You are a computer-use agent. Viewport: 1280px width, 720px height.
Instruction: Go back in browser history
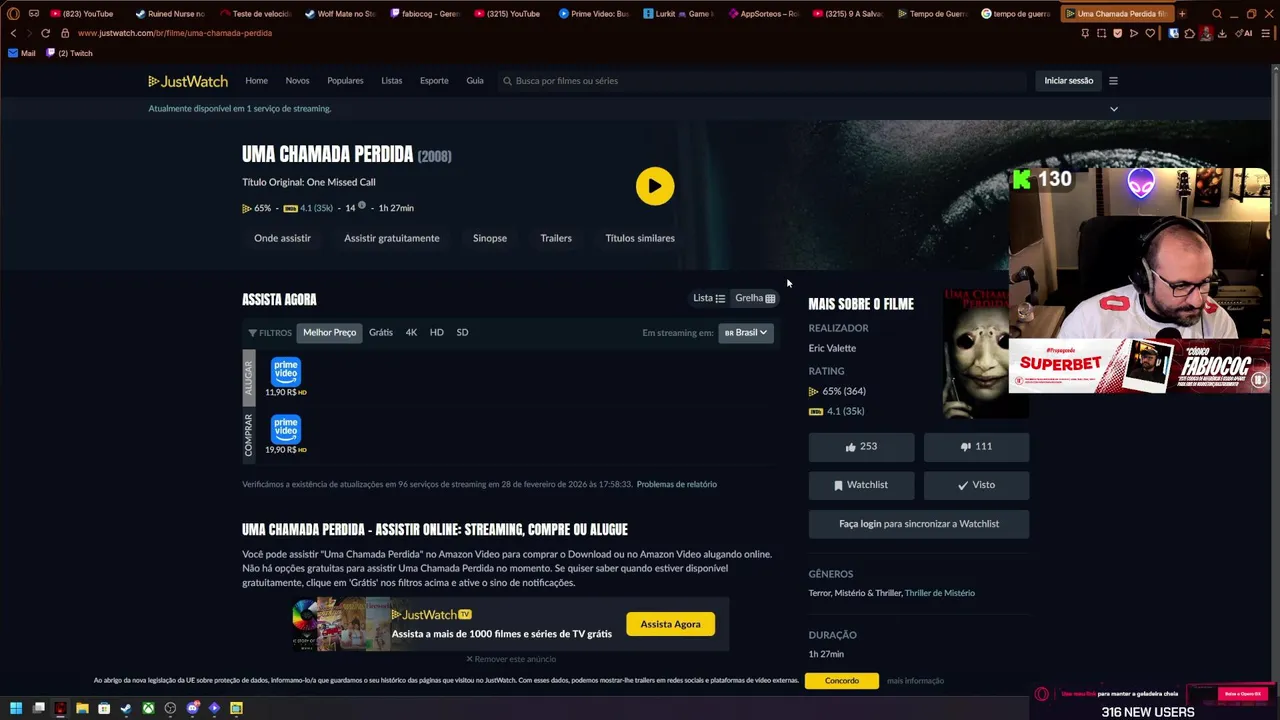(x=13, y=33)
